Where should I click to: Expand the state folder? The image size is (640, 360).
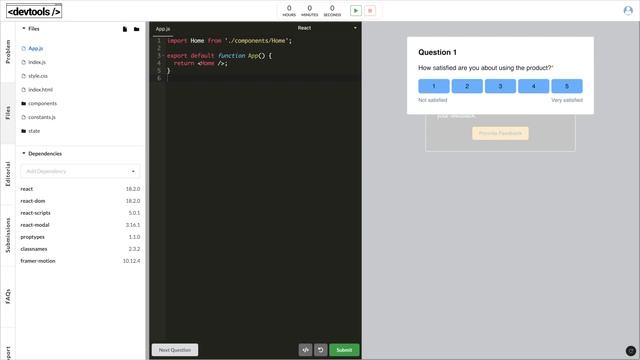[x=34, y=131]
